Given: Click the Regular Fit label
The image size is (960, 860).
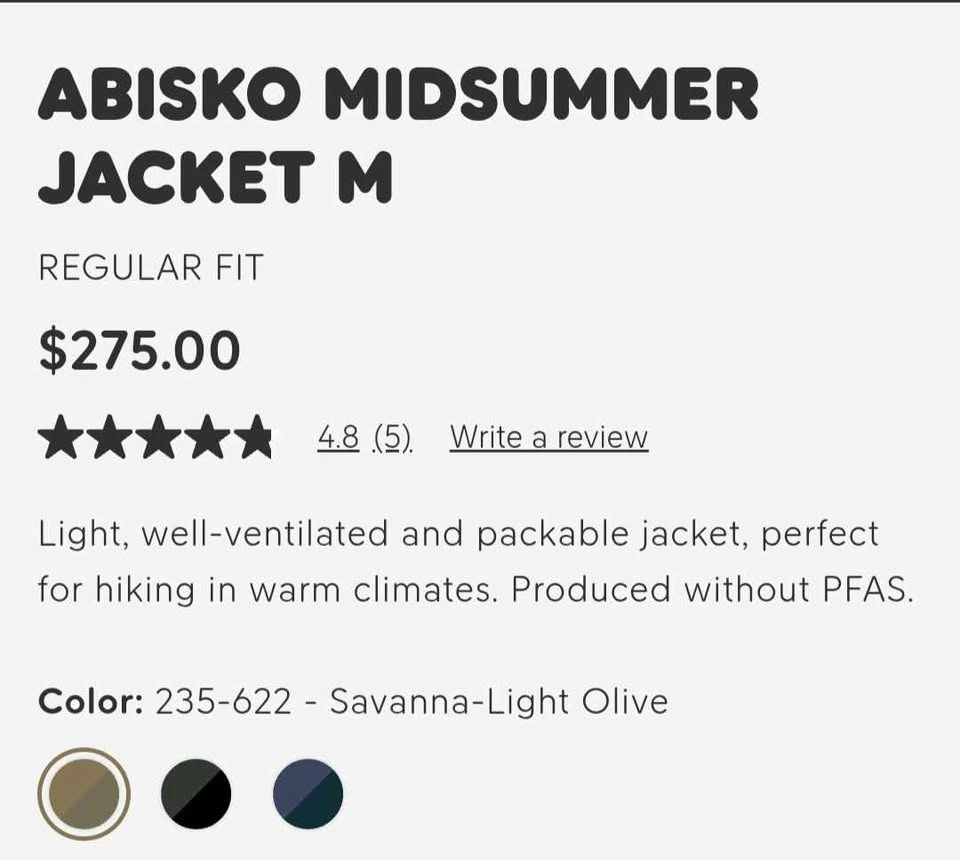Looking at the screenshot, I should coord(150,268).
